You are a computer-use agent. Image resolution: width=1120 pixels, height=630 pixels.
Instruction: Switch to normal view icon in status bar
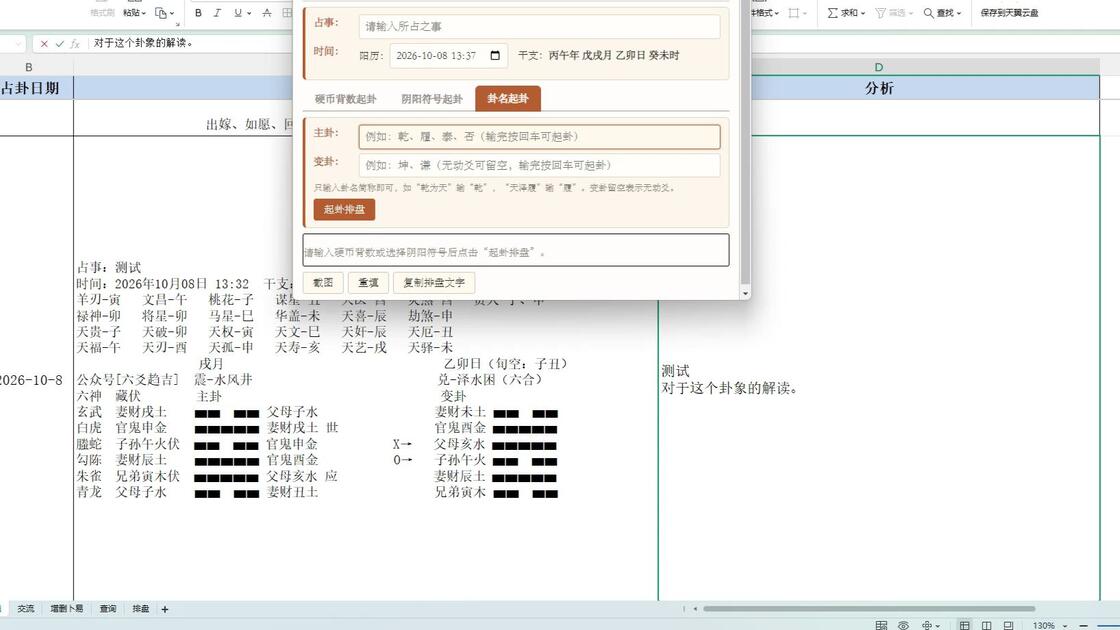[x=964, y=625]
